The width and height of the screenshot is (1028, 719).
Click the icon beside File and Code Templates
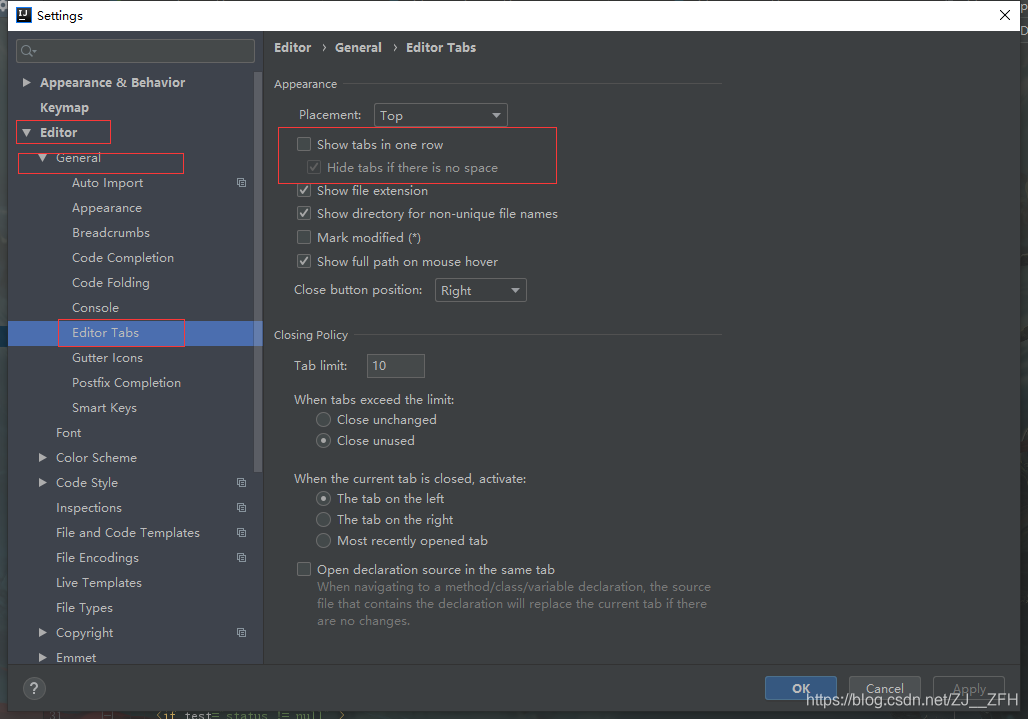(241, 532)
